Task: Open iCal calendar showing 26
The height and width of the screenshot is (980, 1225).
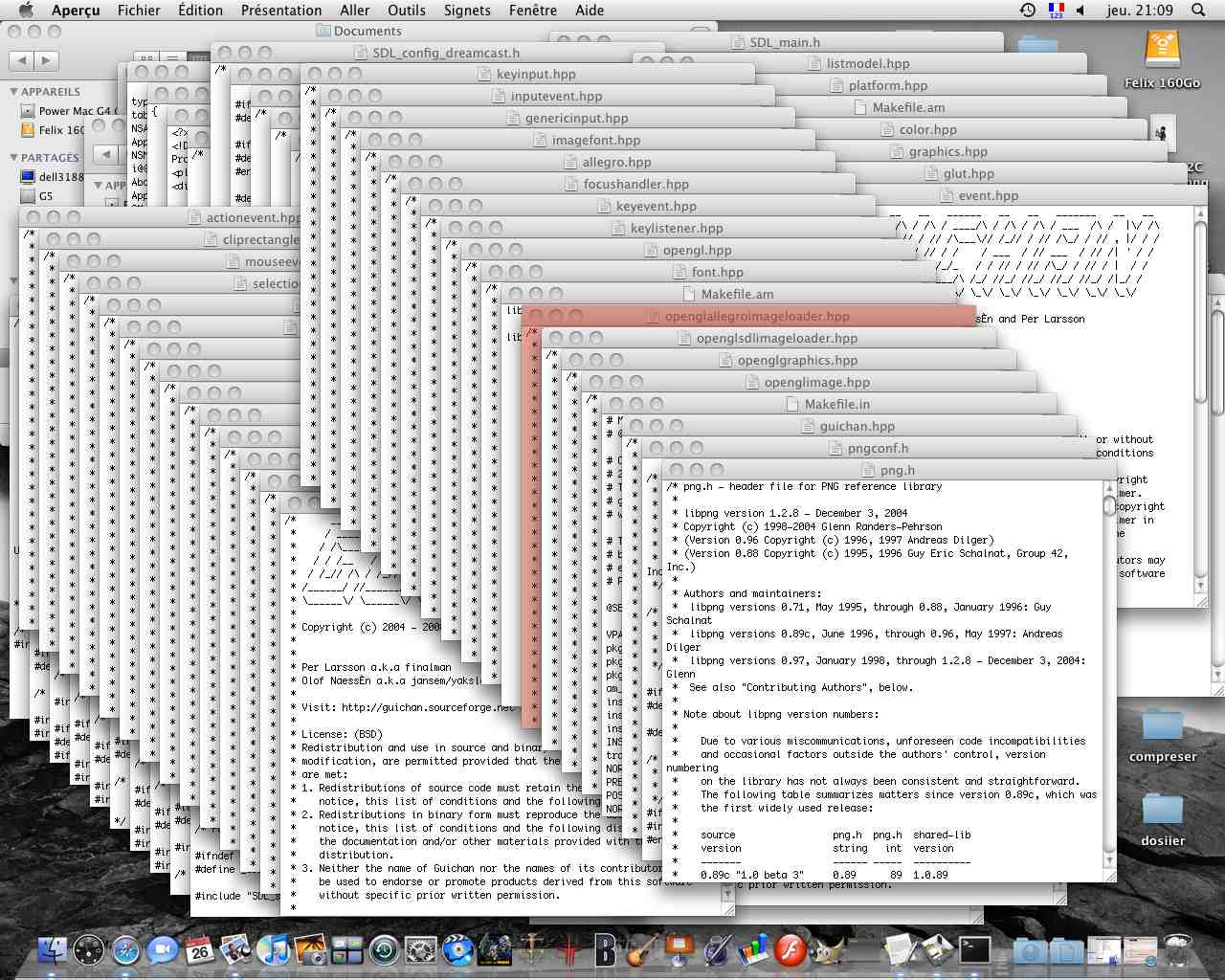Action: click(199, 950)
